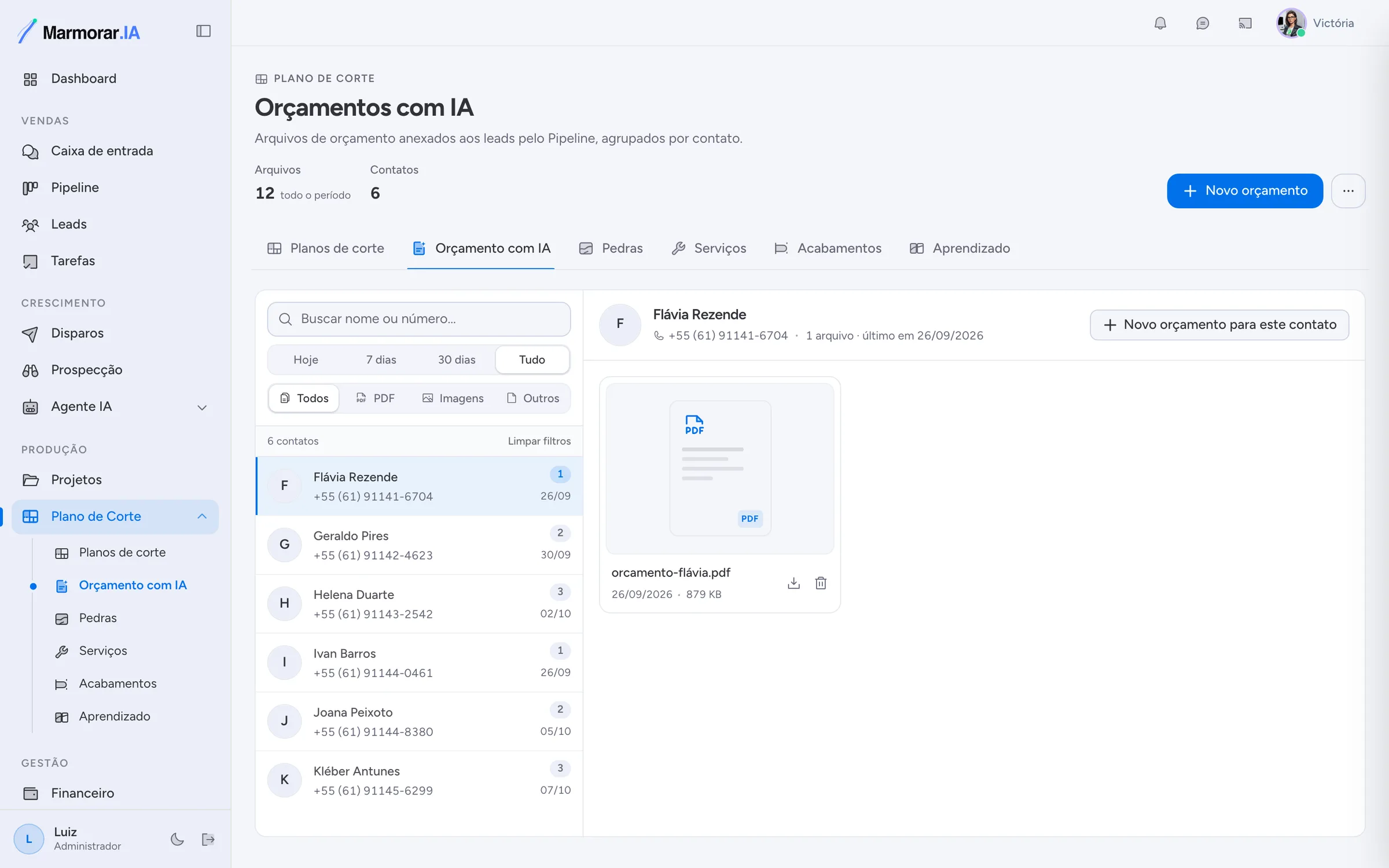Select the Tudo period filter
The width and height of the screenshot is (1389, 868).
coord(532,360)
